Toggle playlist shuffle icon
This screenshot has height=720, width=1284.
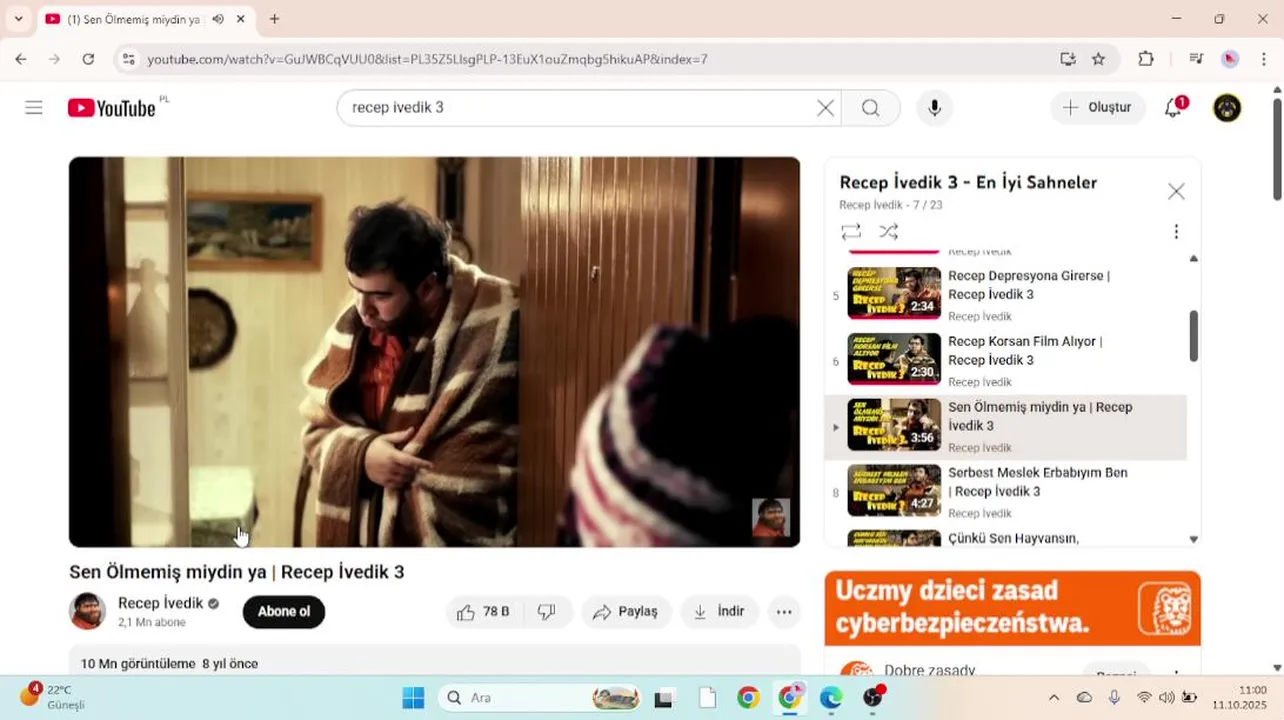click(x=888, y=232)
